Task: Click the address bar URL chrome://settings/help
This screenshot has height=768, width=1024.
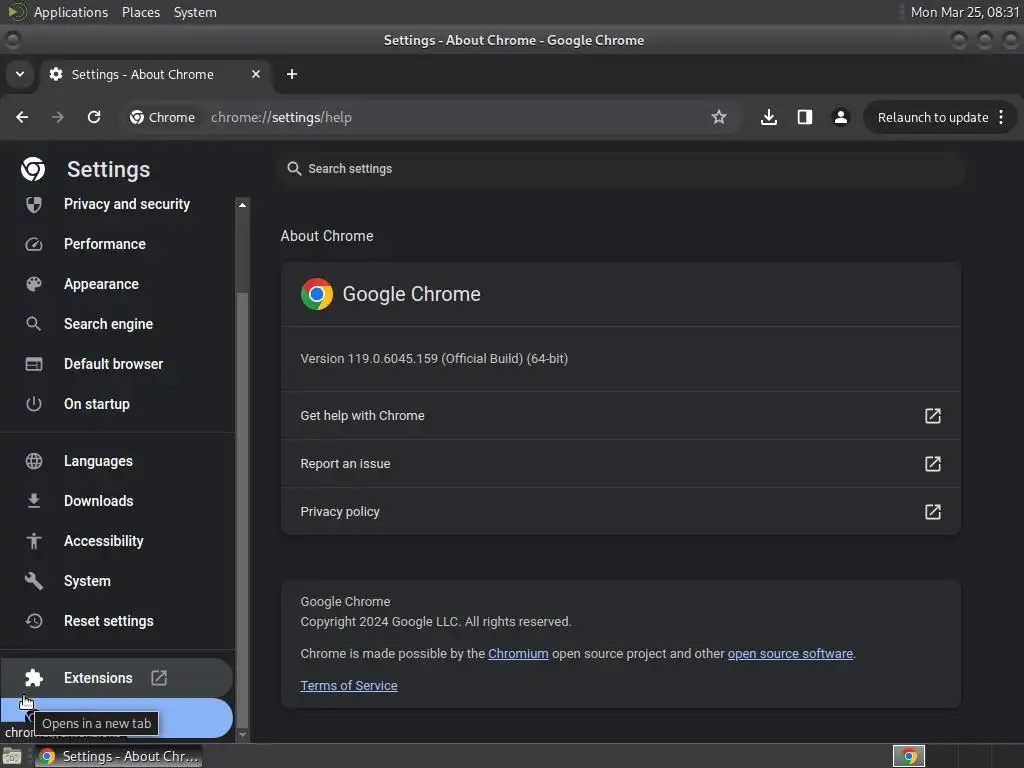Action: point(281,118)
